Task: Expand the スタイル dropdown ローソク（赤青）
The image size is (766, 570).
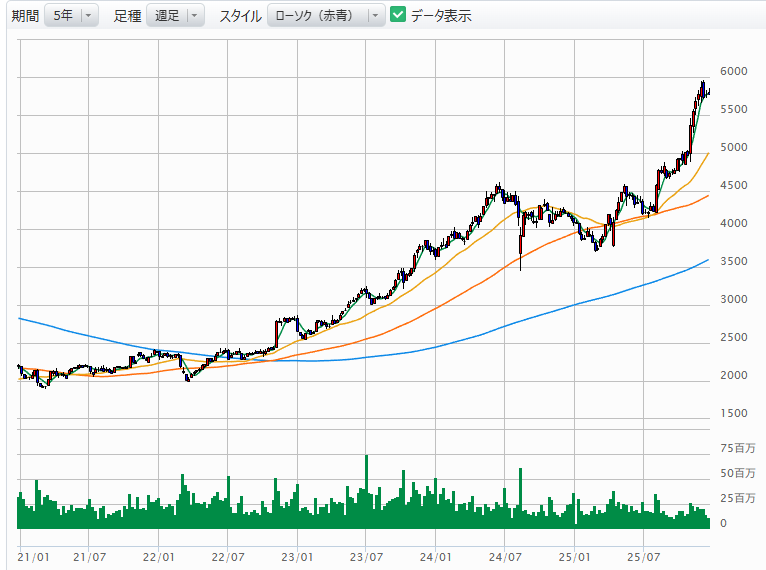Action: tap(325, 16)
